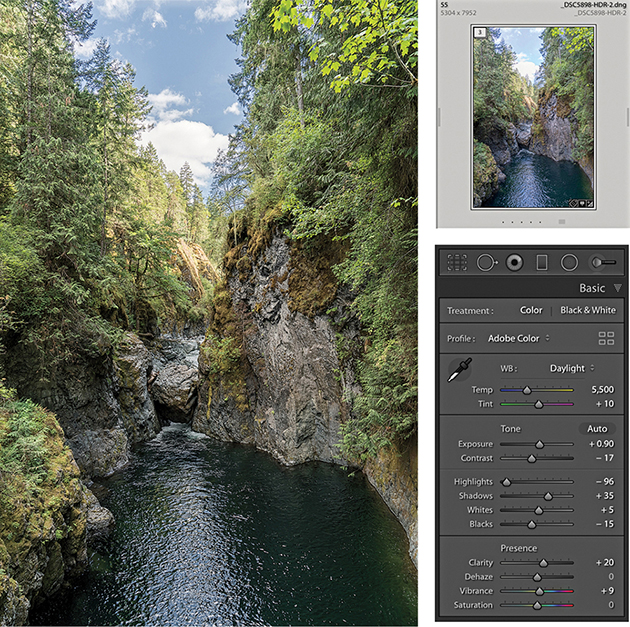Choose the Red Eye Correction tool

point(514,263)
